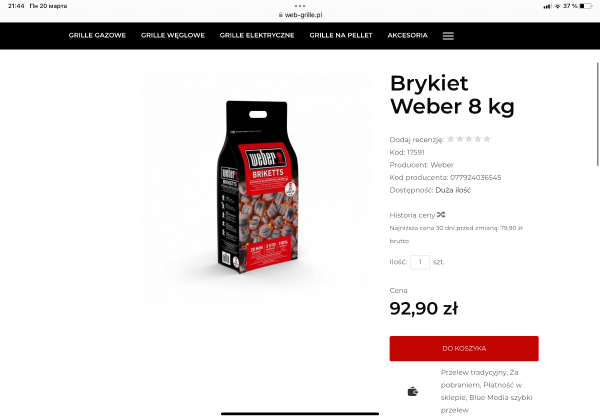Rate product with third star
This screenshot has height=419, width=600.
[x=469, y=139]
